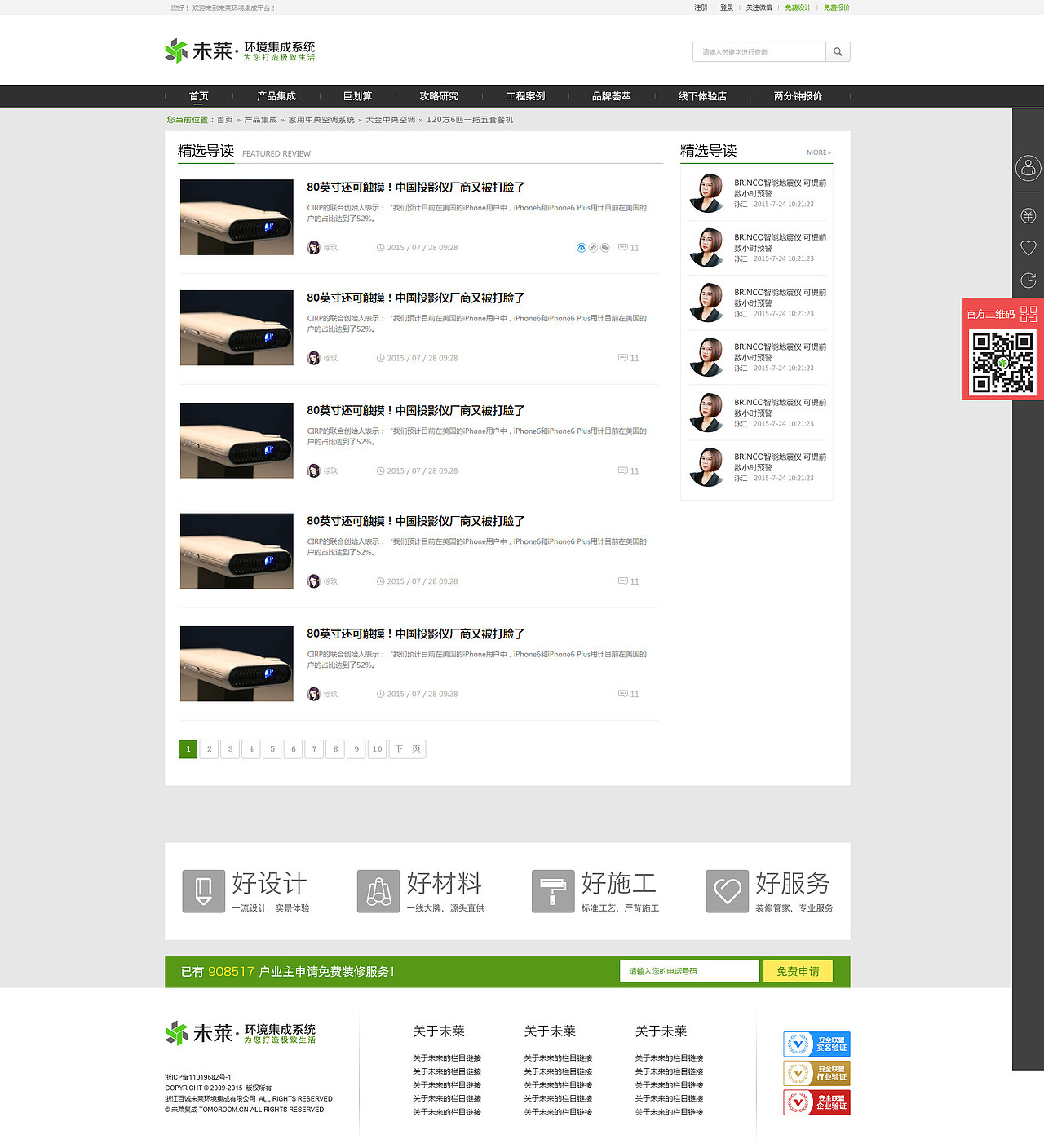Select the heart favorites icon in sidebar
1044x1148 pixels.
tap(1029, 247)
